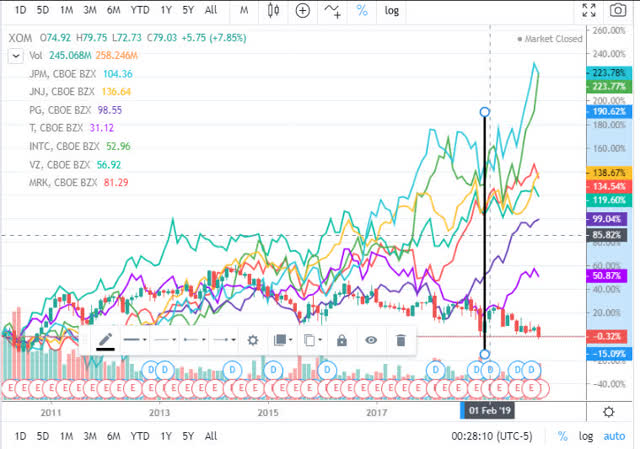Set 6M range in top toolbar
This screenshot has height=449, width=640.
point(113,10)
